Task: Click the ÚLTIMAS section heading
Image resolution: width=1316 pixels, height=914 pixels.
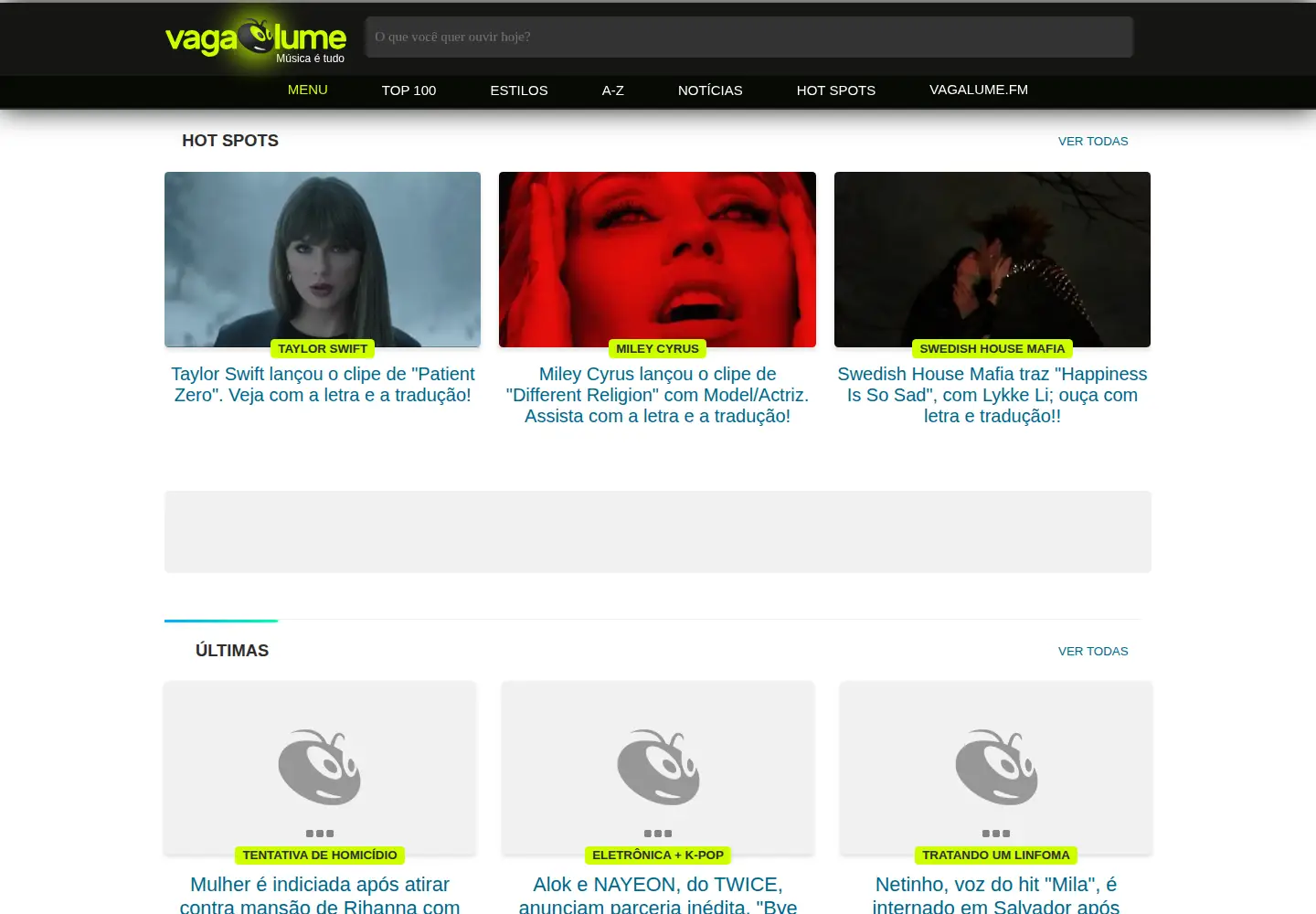Action: point(232,651)
